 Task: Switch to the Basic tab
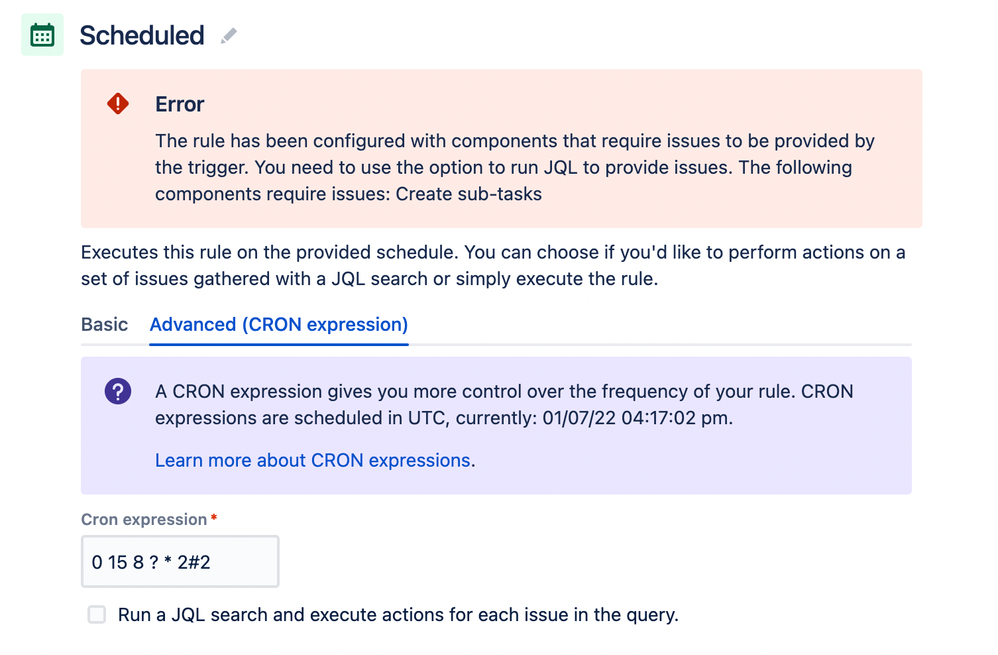tap(104, 325)
